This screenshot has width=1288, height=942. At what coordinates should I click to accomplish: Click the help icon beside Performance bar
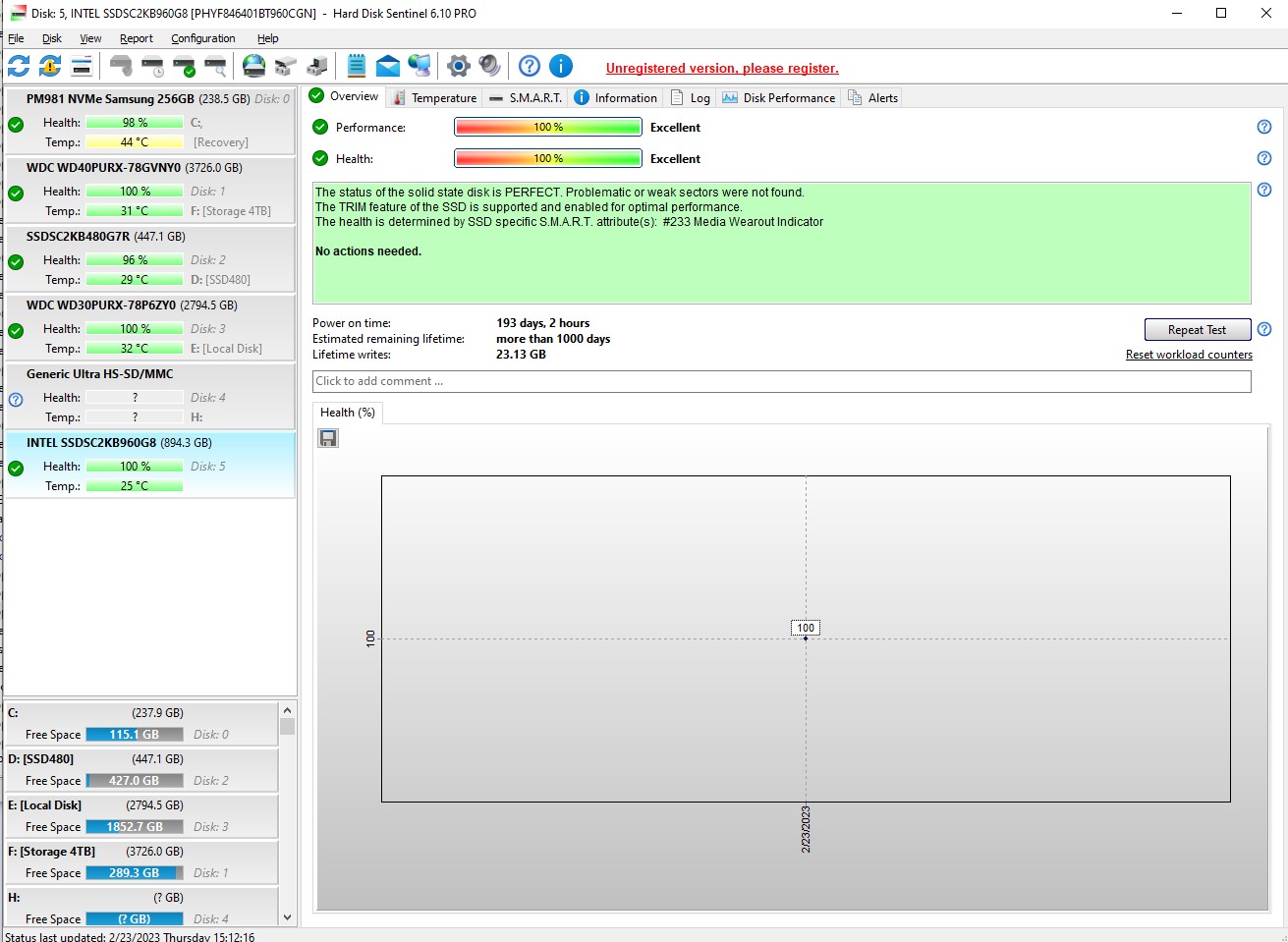click(x=1264, y=127)
